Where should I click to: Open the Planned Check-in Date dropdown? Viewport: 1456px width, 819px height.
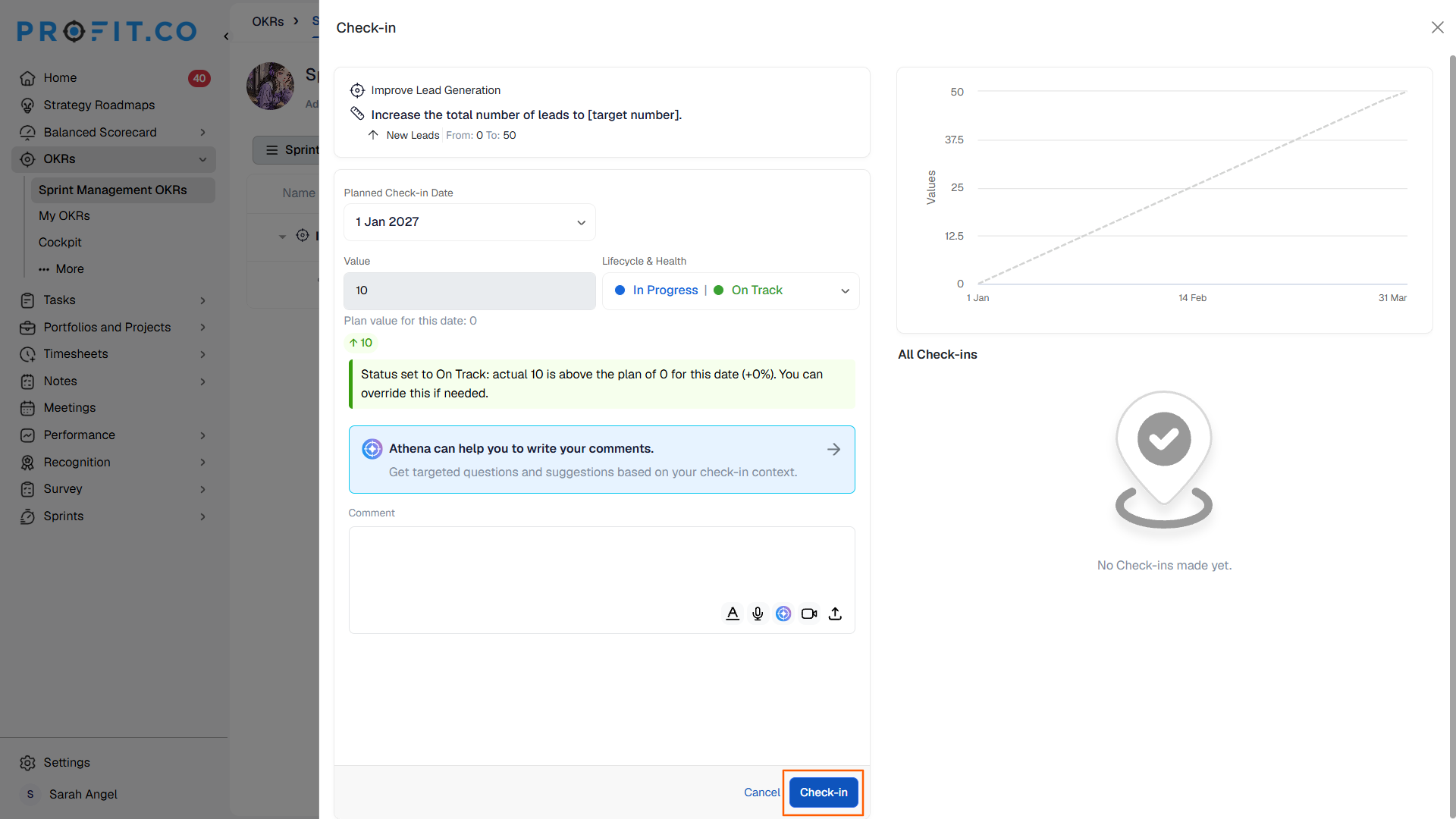click(x=469, y=222)
